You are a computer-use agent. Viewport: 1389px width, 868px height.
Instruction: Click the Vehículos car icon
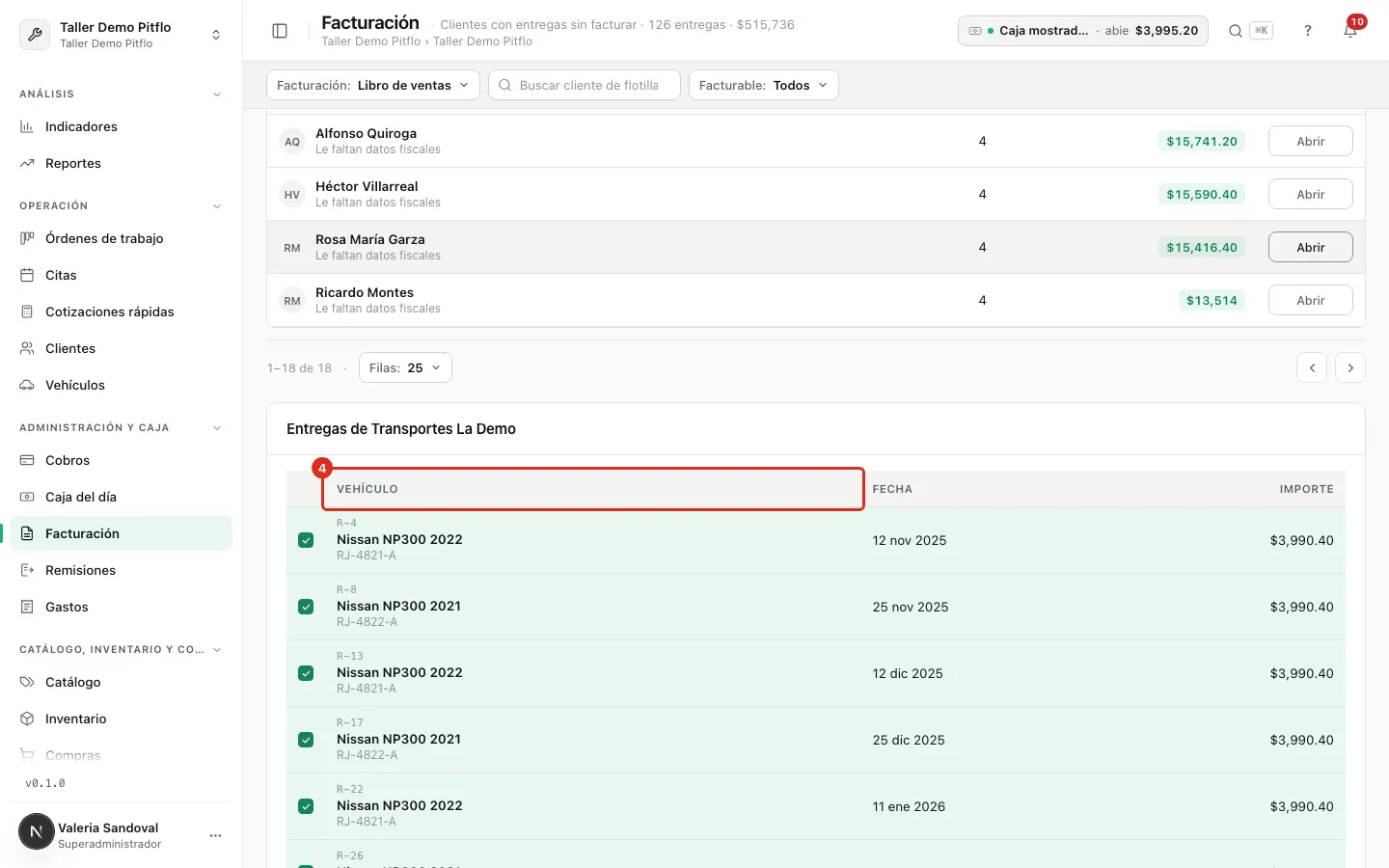27,385
